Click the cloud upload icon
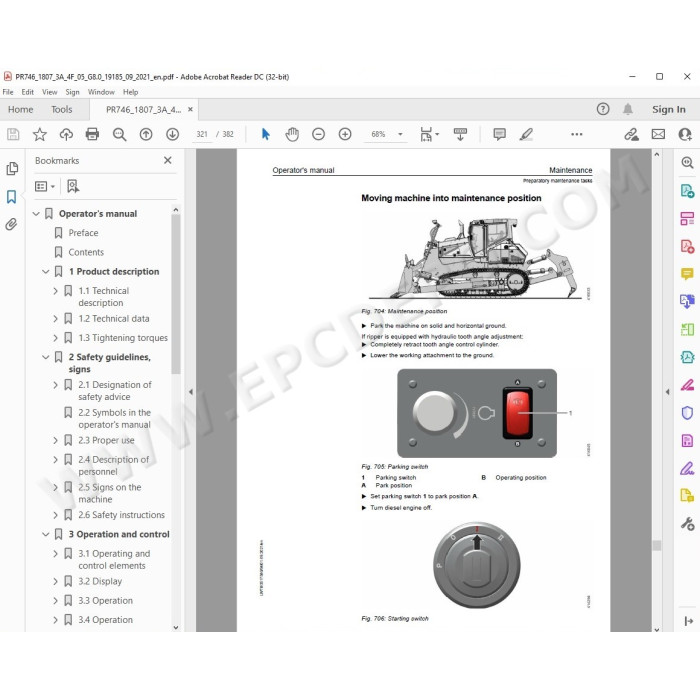 tap(66, 134)
